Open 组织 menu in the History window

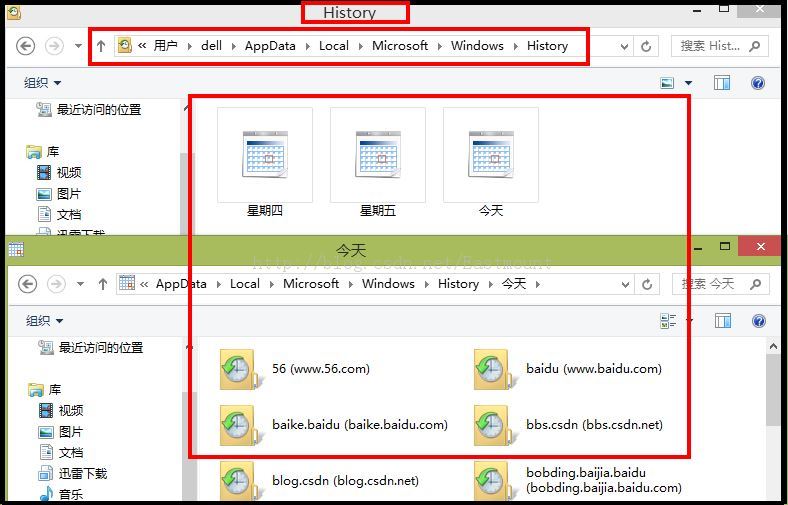point(42,82)
